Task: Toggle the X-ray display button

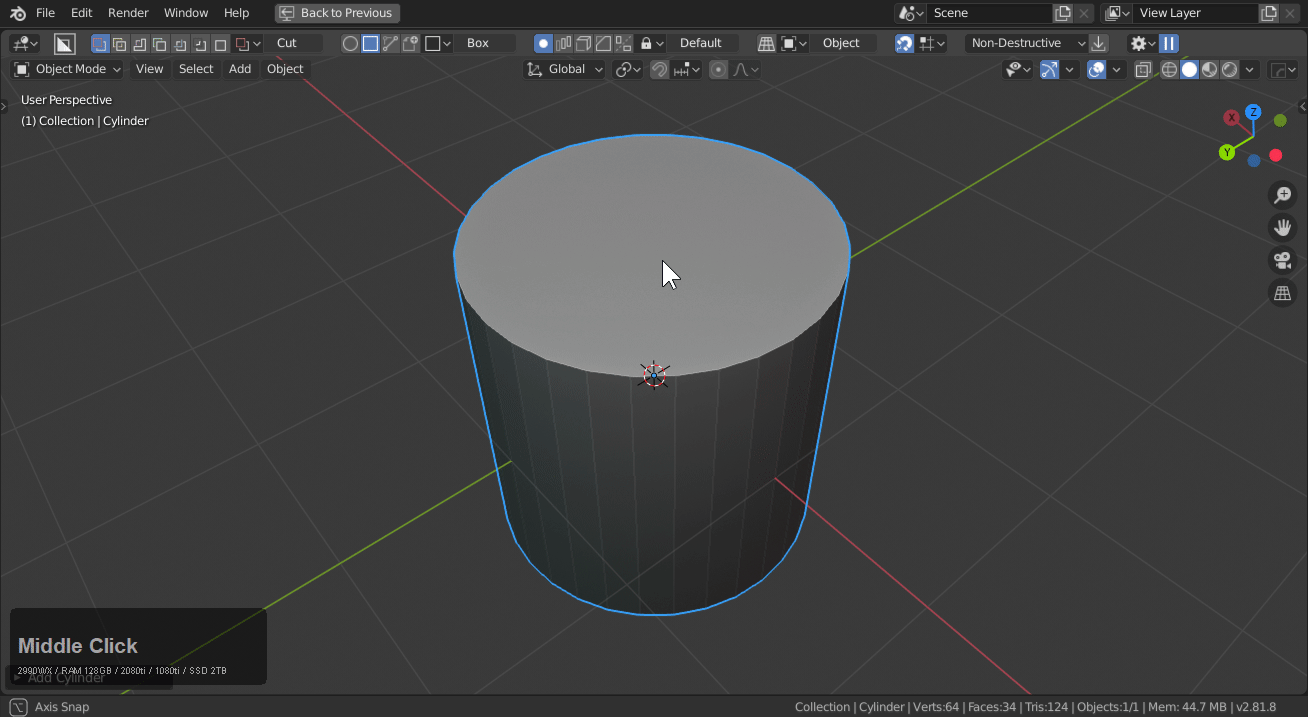Action: tap(1143, 69)
